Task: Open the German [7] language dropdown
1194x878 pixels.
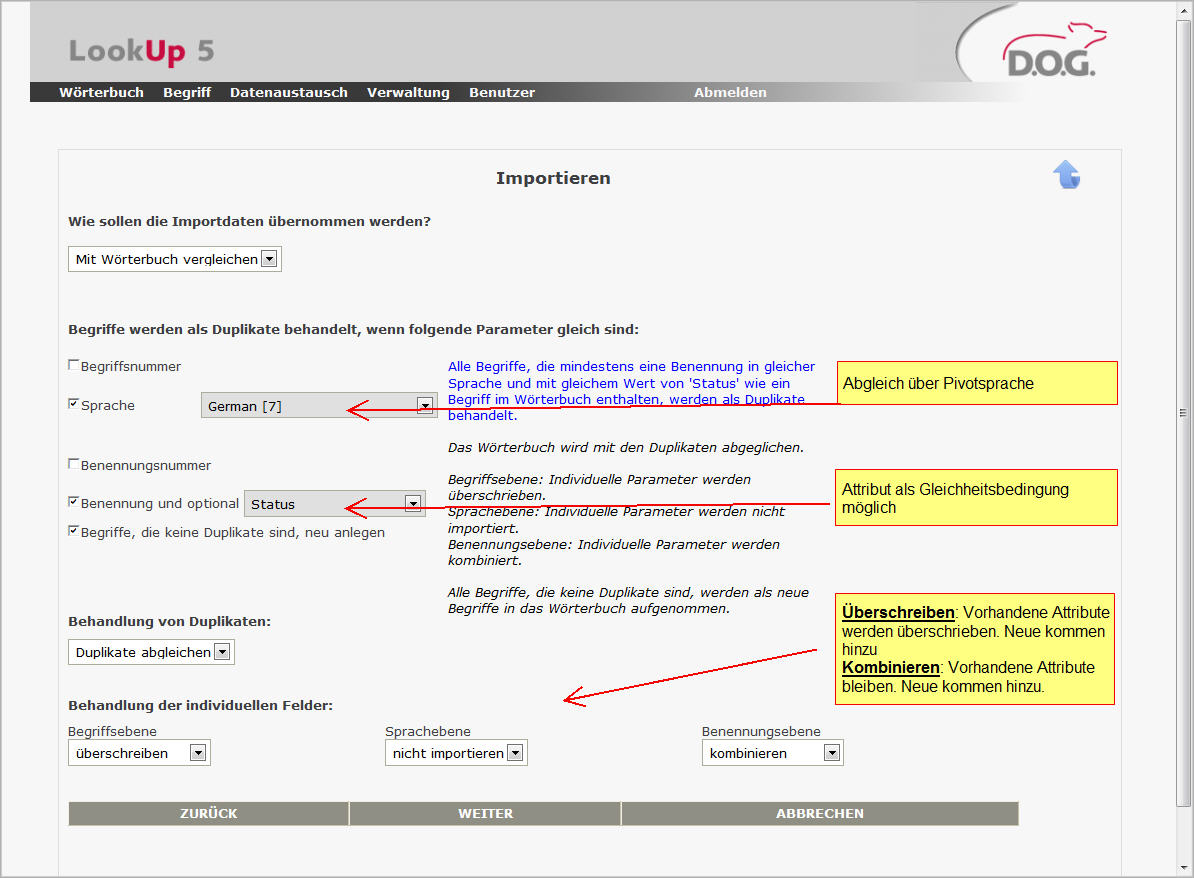Action: [x=319, y=406]
